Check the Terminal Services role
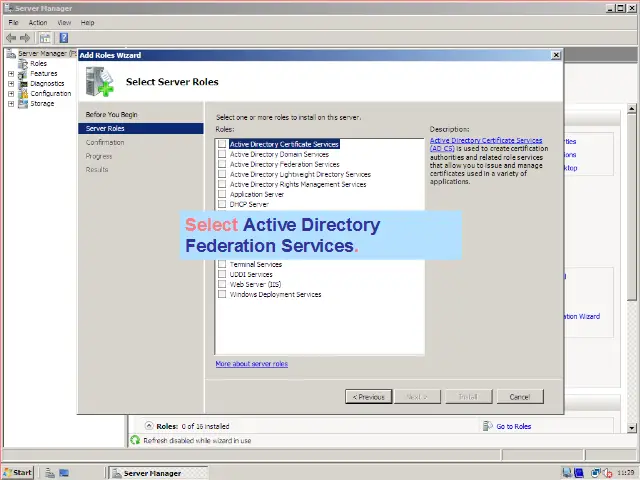This screenshot has height=480, width=640. coord(222,264)
